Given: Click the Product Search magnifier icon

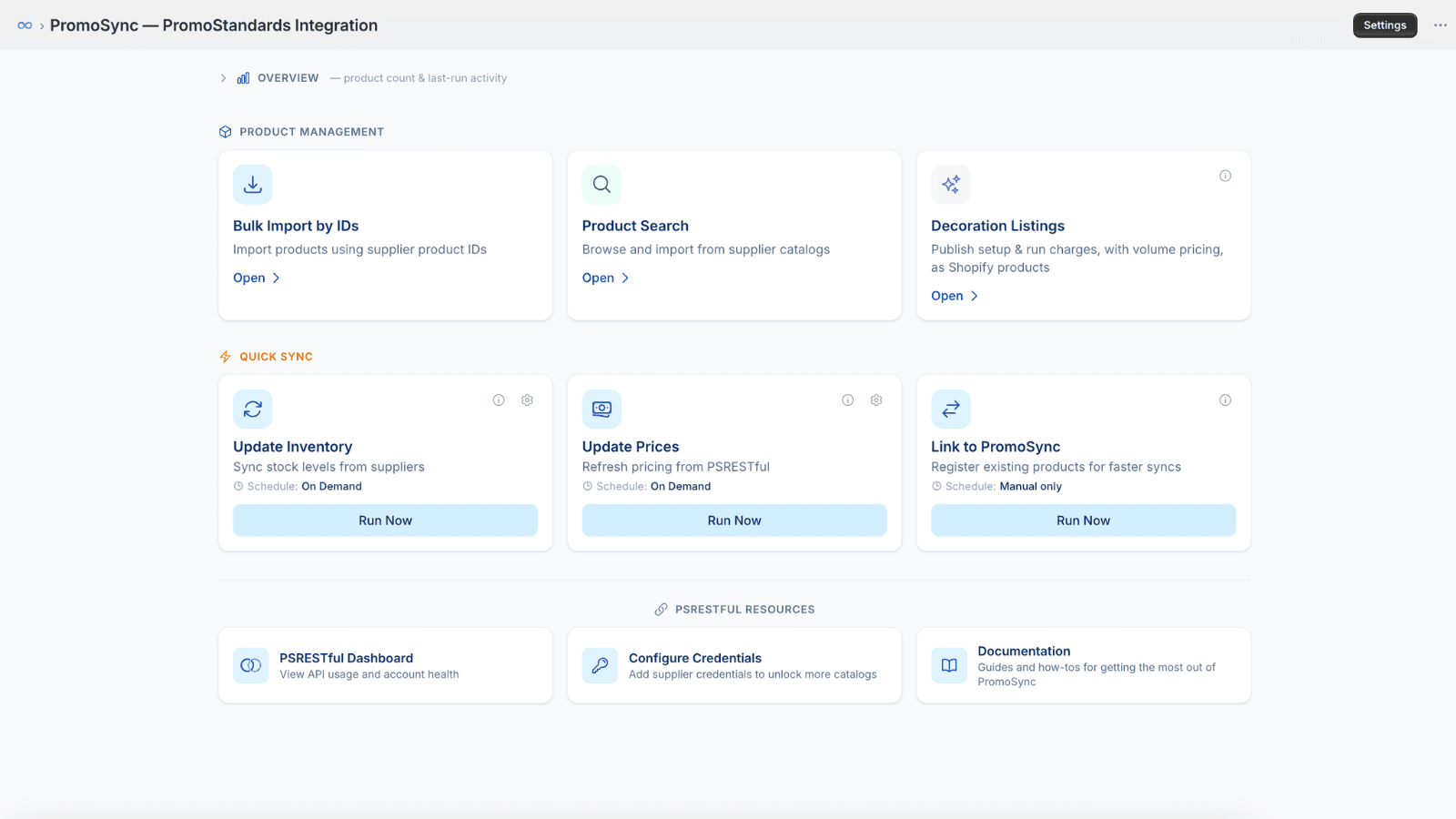Looking at the screenshot, I should coord(602,185).
